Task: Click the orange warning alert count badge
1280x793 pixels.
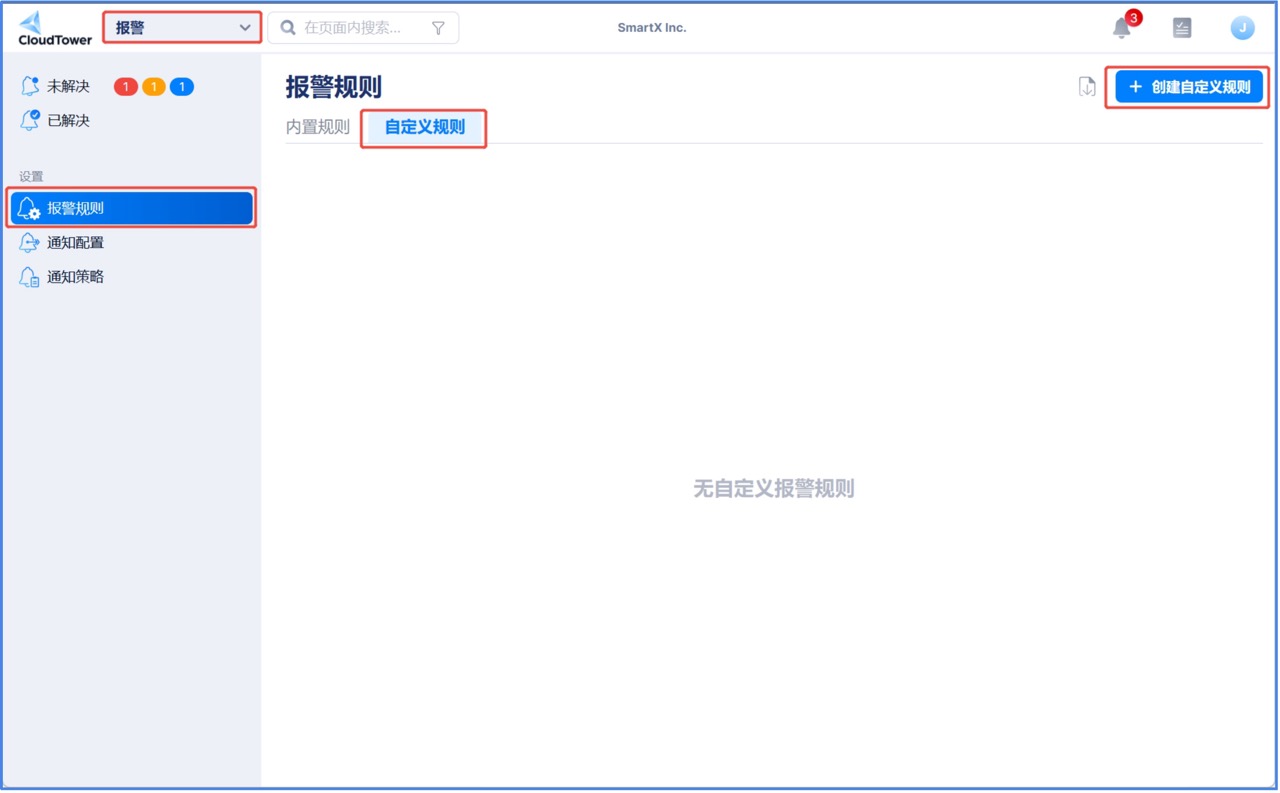Action: click(154, 87)
